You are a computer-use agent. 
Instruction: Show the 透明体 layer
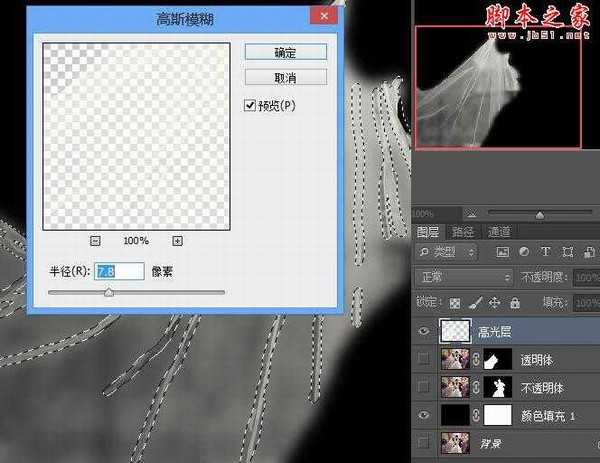tap(424, 357)
